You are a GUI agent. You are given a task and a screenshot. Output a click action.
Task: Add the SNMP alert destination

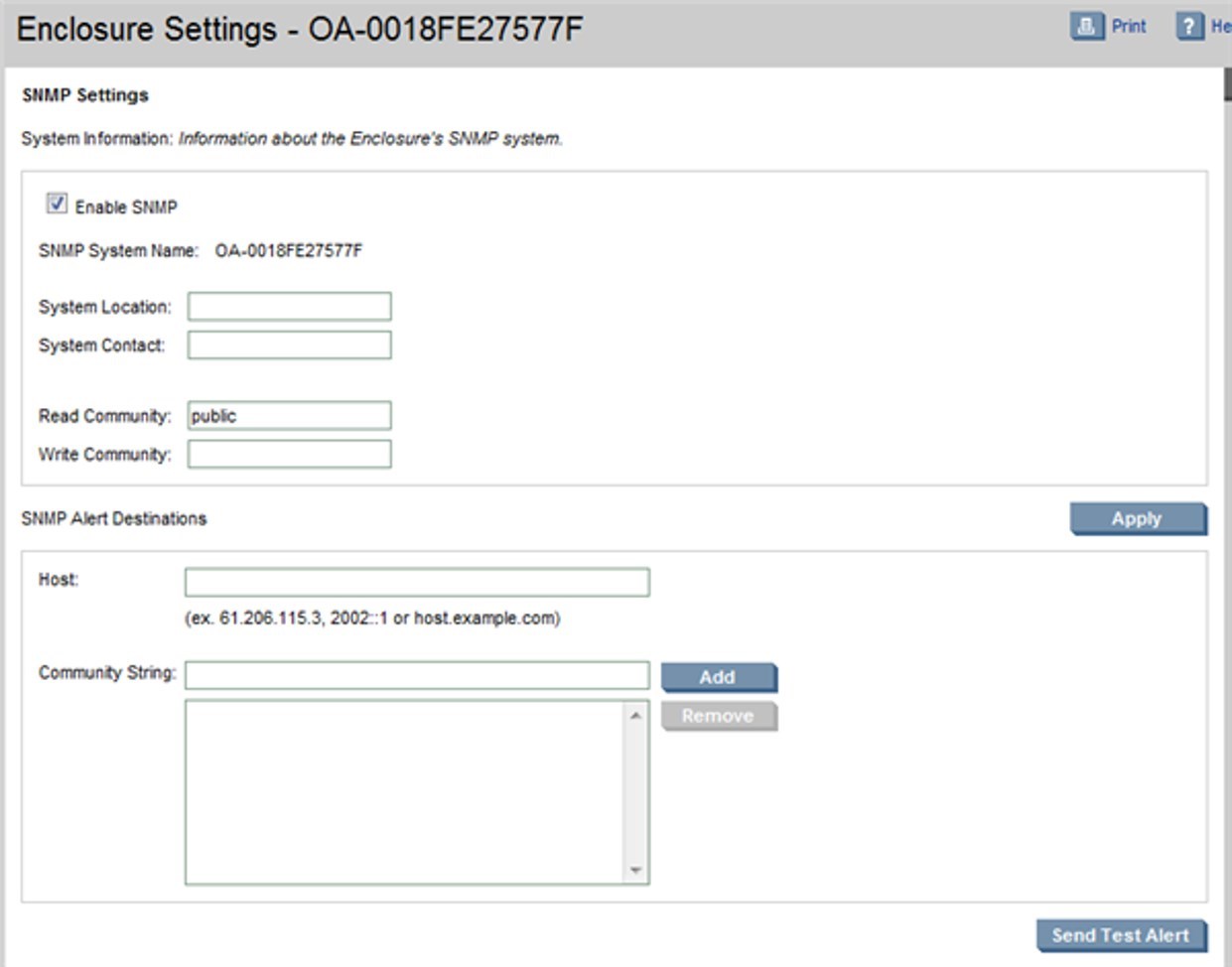[718, 677]
